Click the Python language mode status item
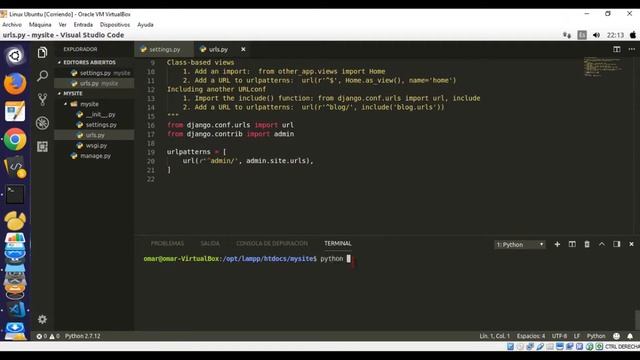640x360 pixels. (x=596, y=336)
